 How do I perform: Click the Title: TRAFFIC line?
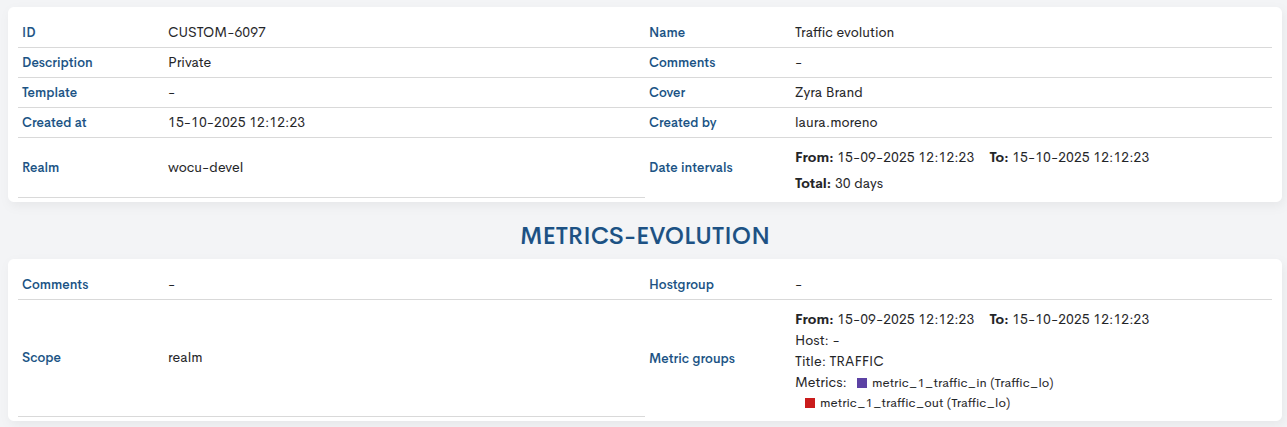839,361
